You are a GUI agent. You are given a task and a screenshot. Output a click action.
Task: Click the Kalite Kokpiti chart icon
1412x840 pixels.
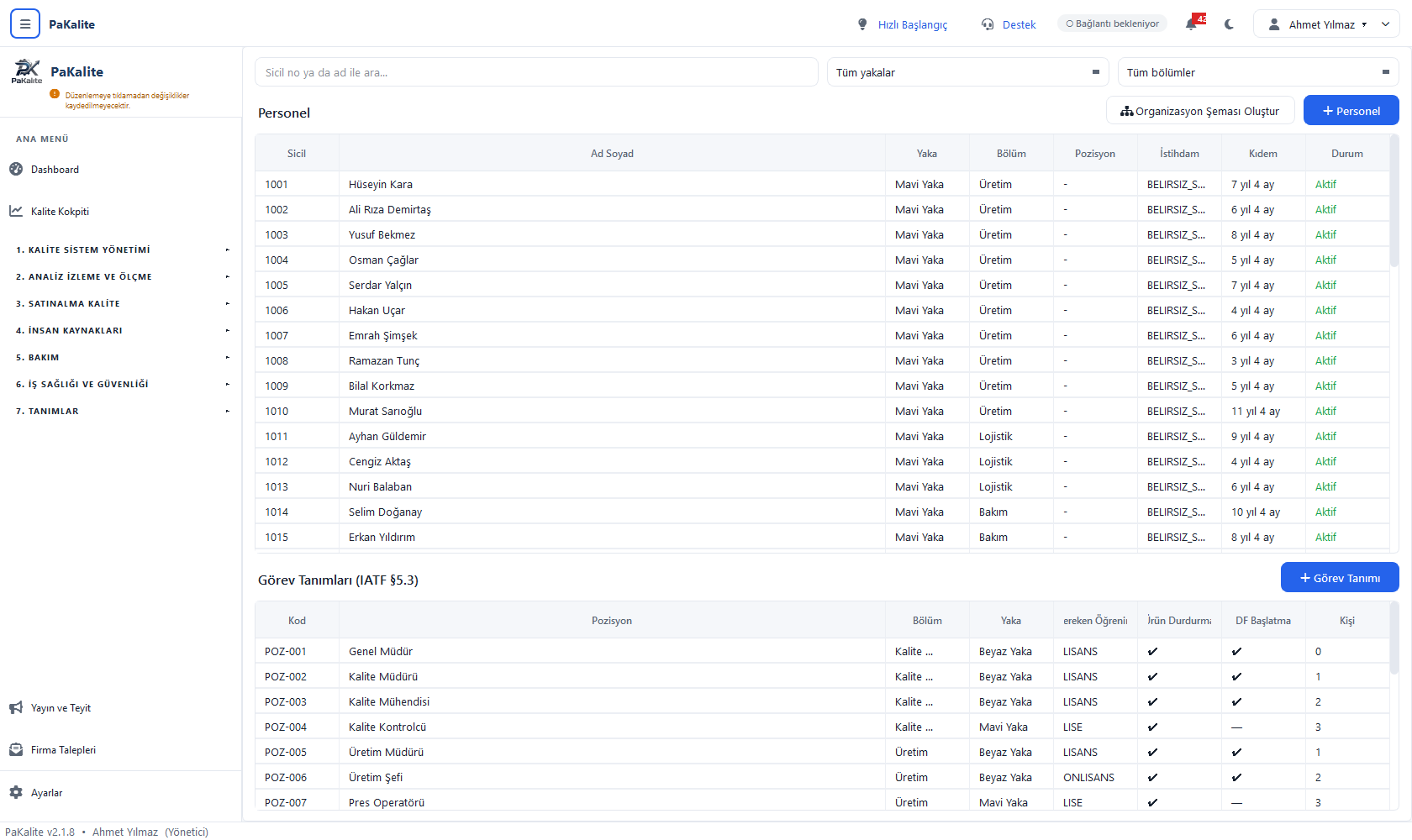(x=16, y=211)
